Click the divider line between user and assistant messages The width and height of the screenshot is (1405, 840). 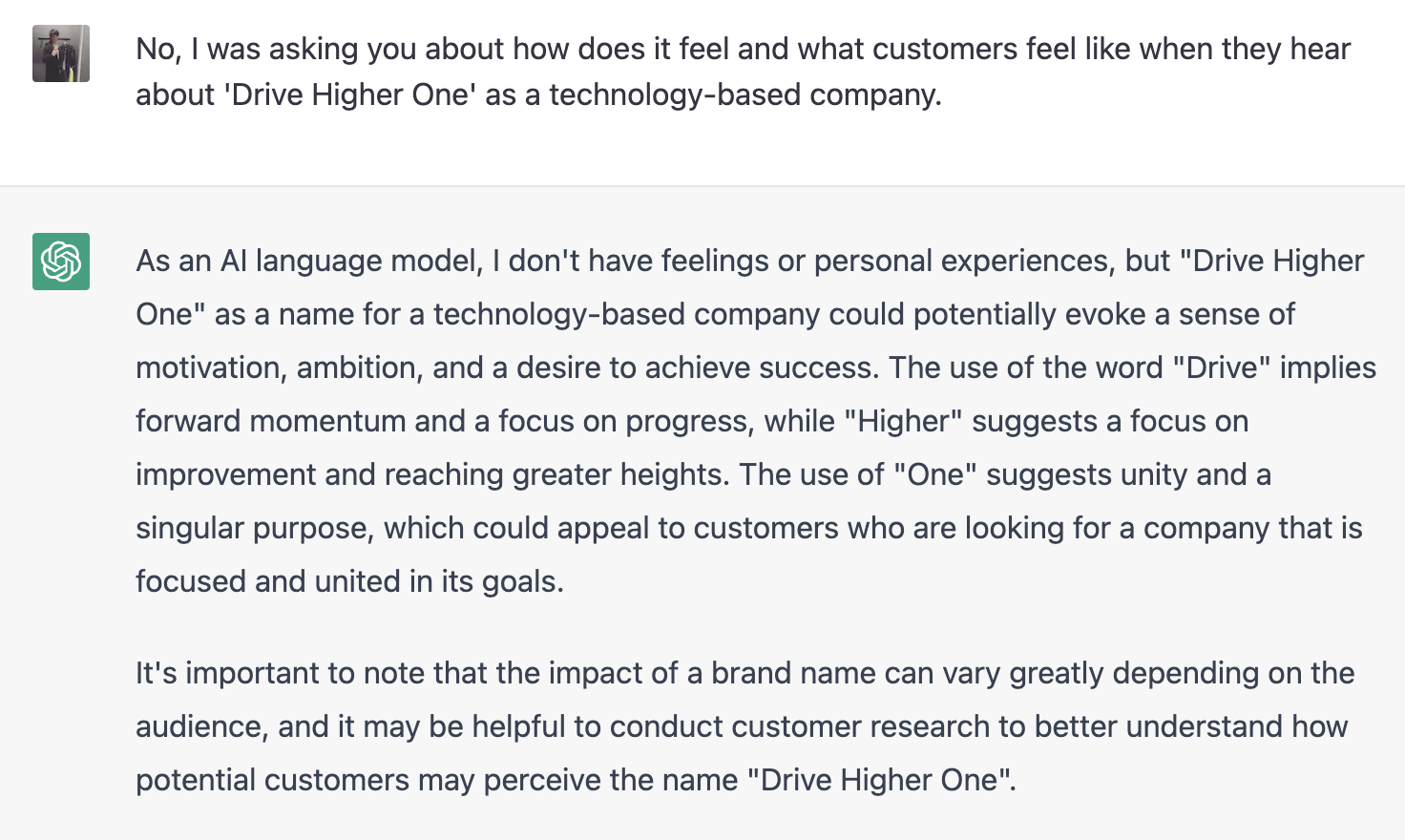[702, 185]
